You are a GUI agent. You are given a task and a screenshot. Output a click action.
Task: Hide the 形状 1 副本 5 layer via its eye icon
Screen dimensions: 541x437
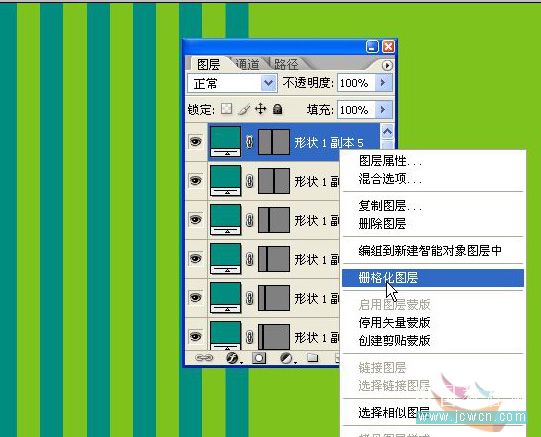196,141
